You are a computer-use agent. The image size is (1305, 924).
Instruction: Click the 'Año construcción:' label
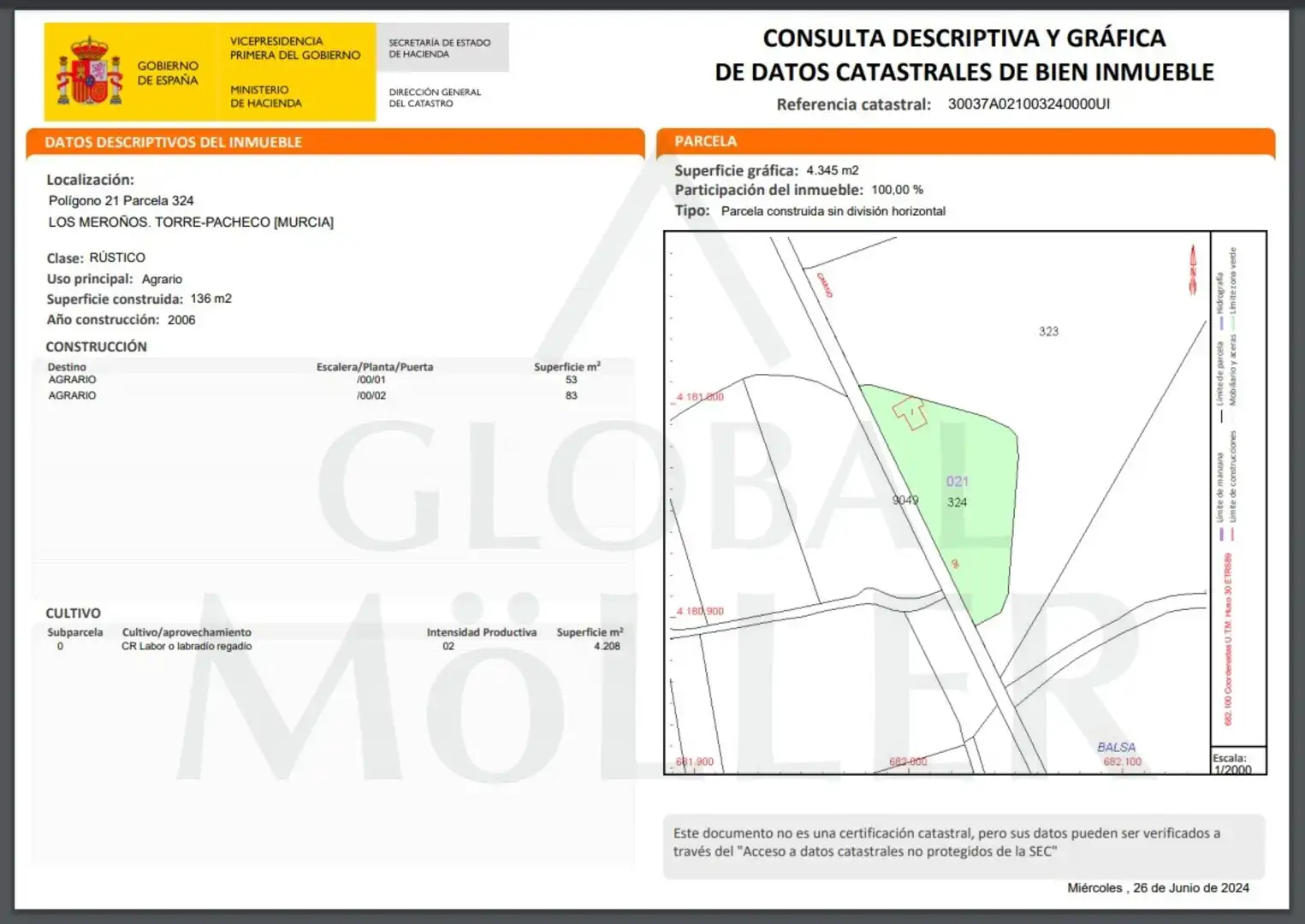point(103,320)
